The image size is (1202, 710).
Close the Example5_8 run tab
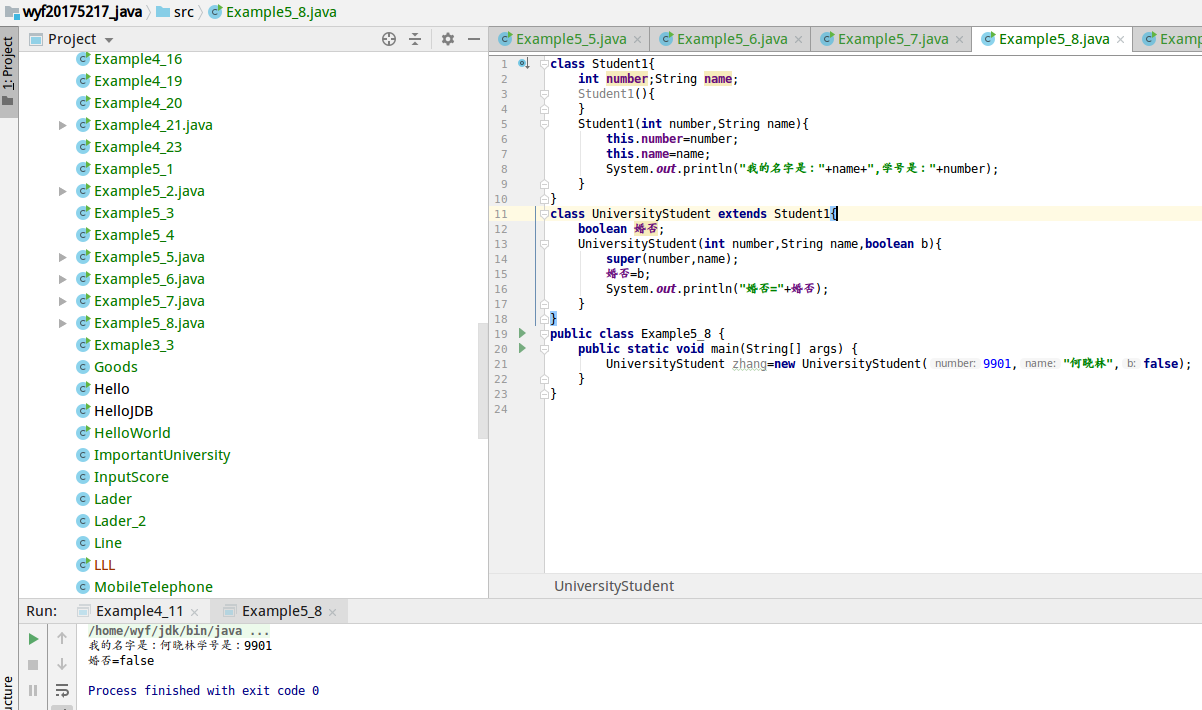coord(333,612)
